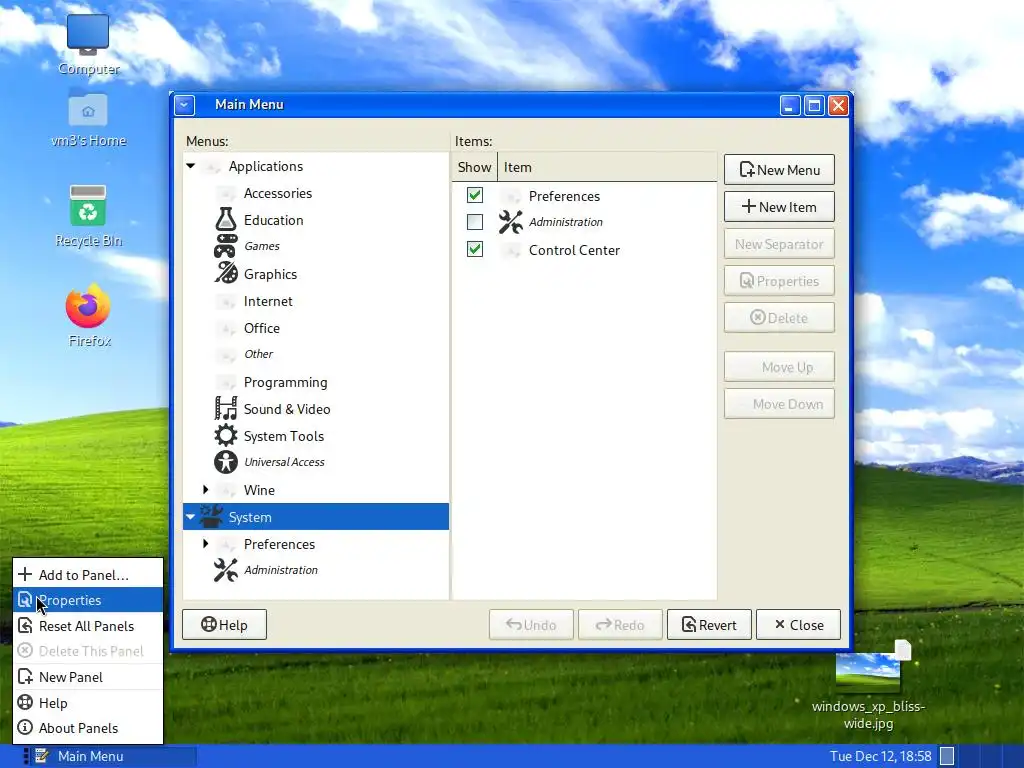Click the Graphics palette icon
The height and width of the screenshot is (768, 1024).
[x=226, y=273]
